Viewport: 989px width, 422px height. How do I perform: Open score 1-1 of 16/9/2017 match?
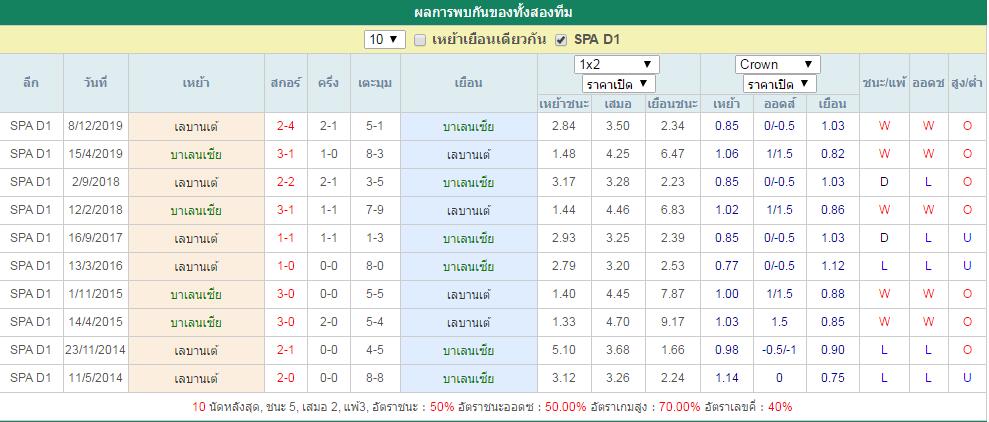tap(285, 238)
